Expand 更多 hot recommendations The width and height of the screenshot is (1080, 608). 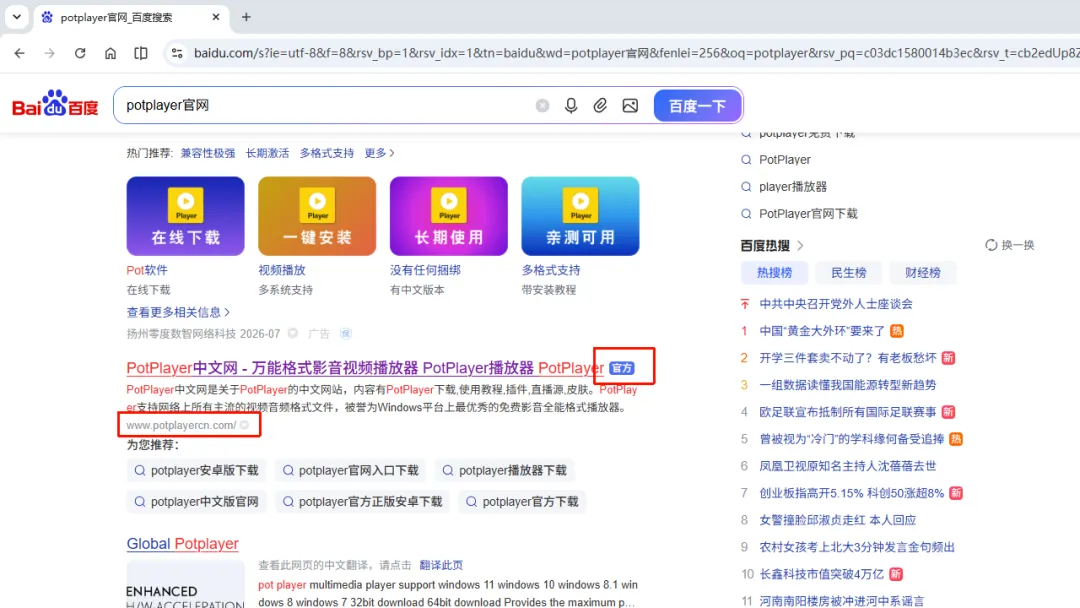tap(380, 153)
